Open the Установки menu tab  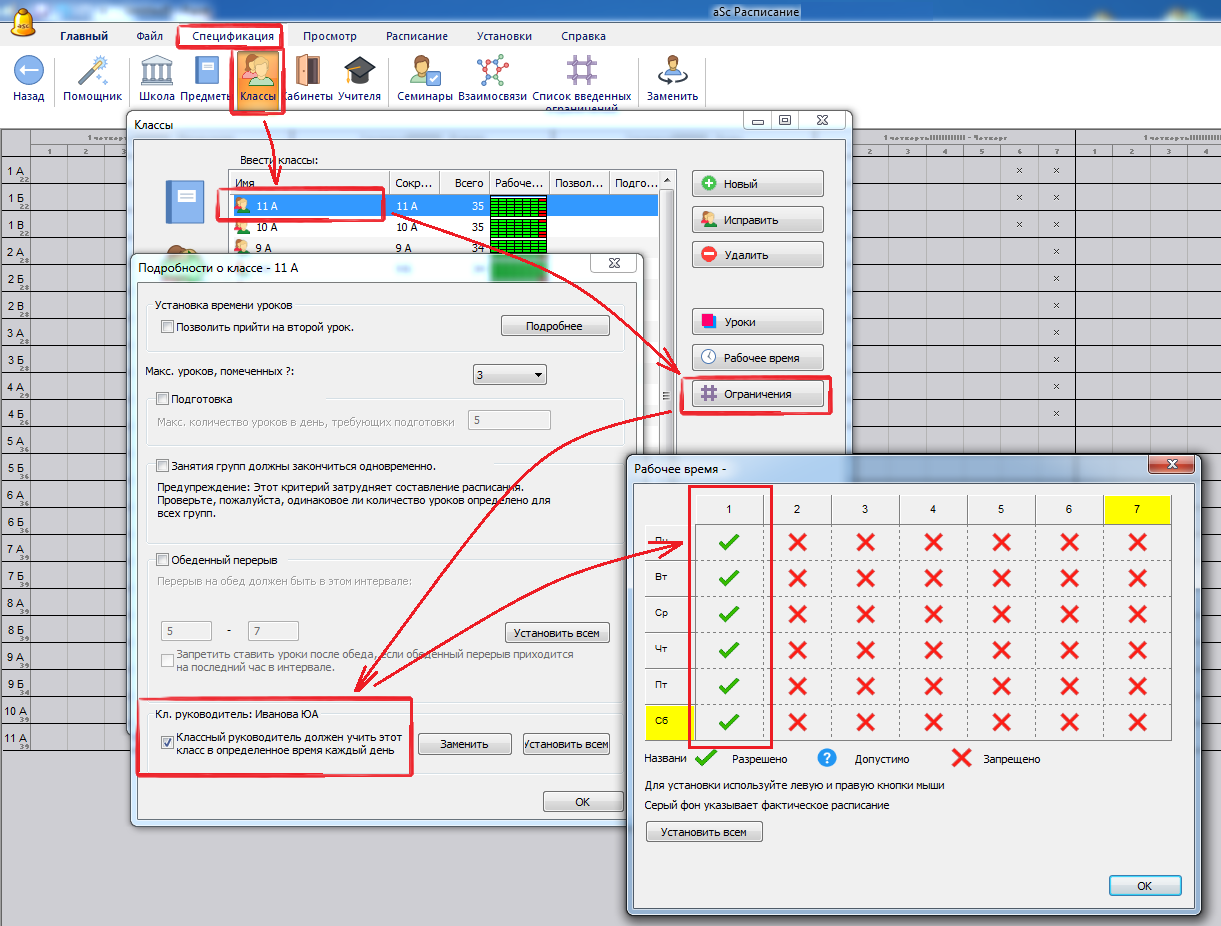tap(504, 36)
